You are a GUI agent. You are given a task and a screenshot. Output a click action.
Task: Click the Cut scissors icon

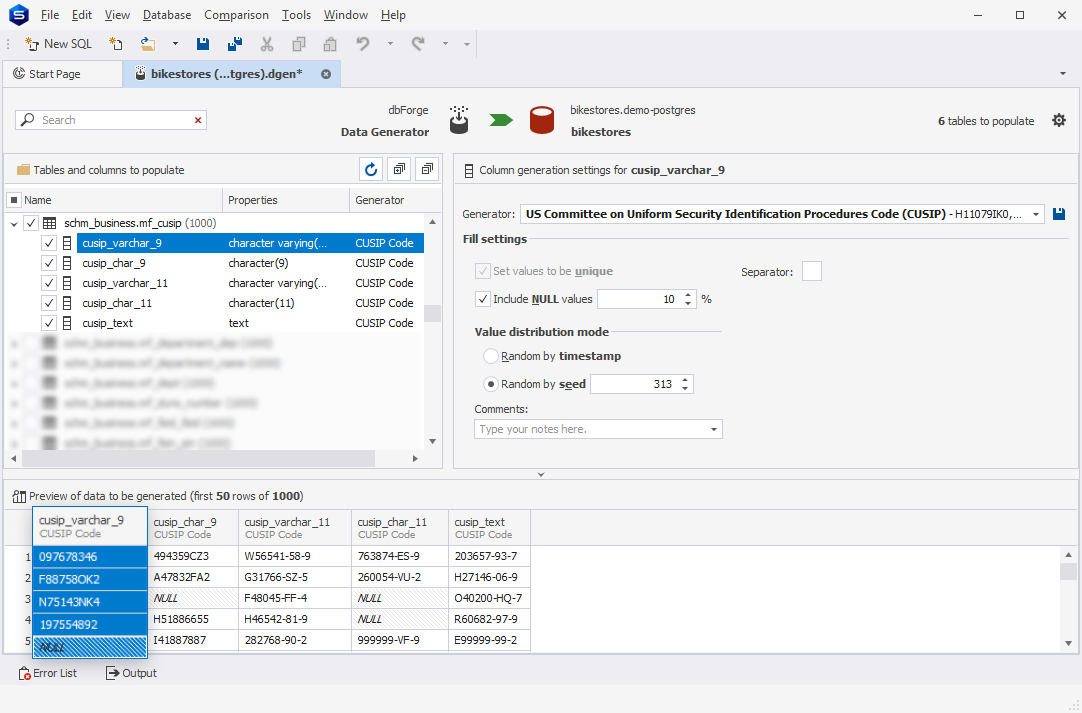tap(267, 43)
